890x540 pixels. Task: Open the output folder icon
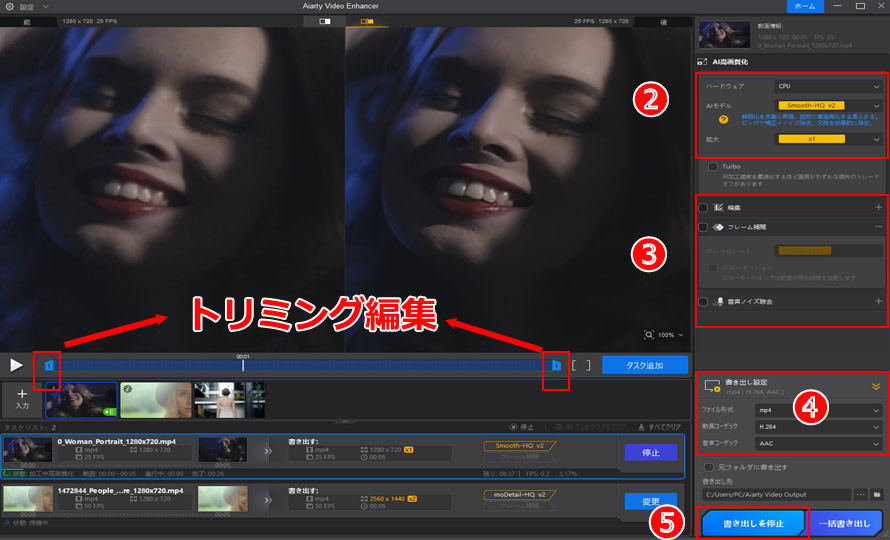tap(877, 494)
